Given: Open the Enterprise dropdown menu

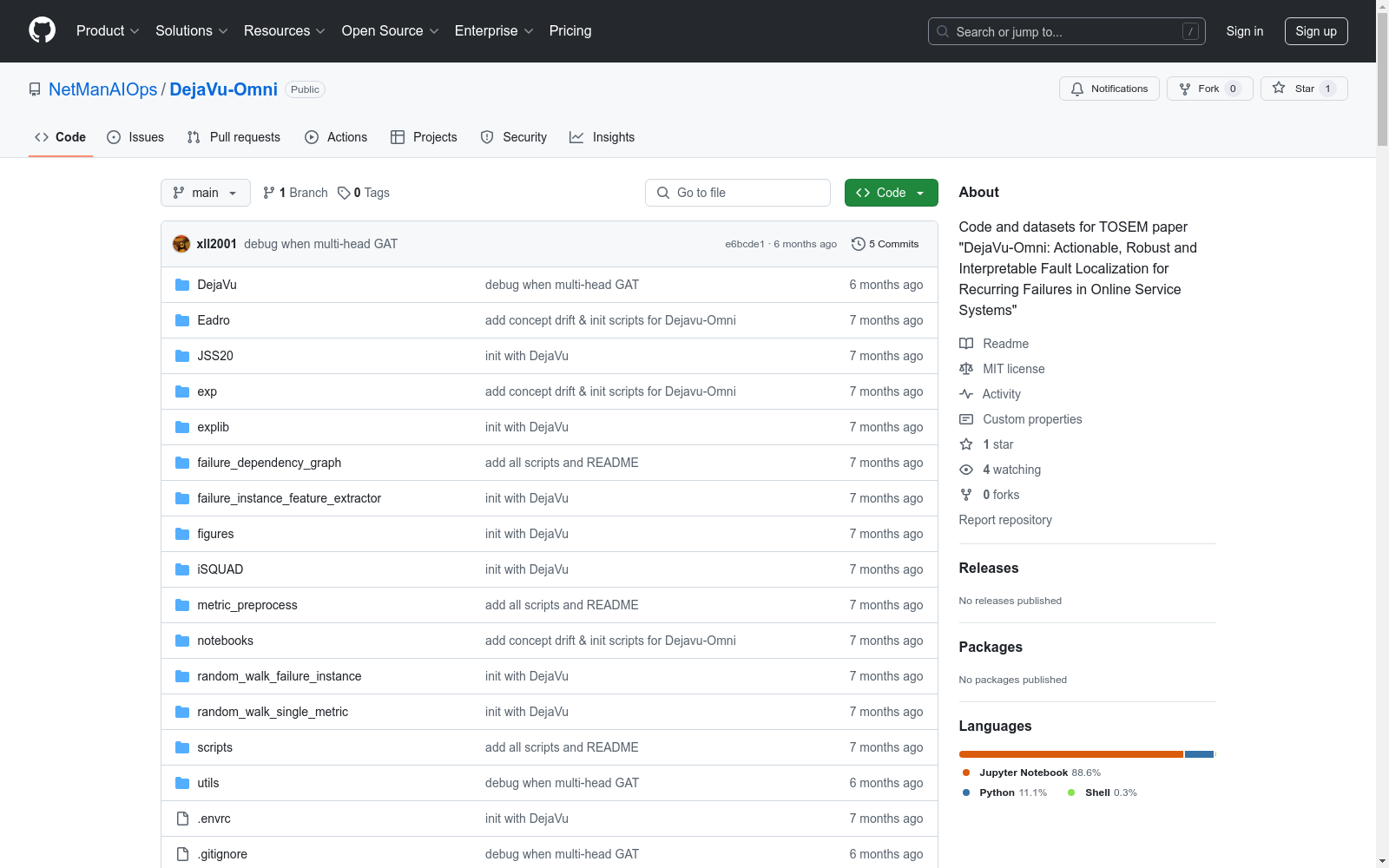Looking at the screenshot, I should (x=494, y=31).
